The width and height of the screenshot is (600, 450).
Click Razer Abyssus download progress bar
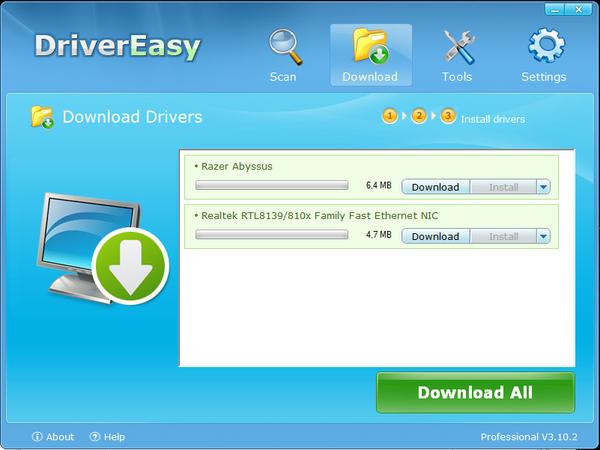point(271,186)
